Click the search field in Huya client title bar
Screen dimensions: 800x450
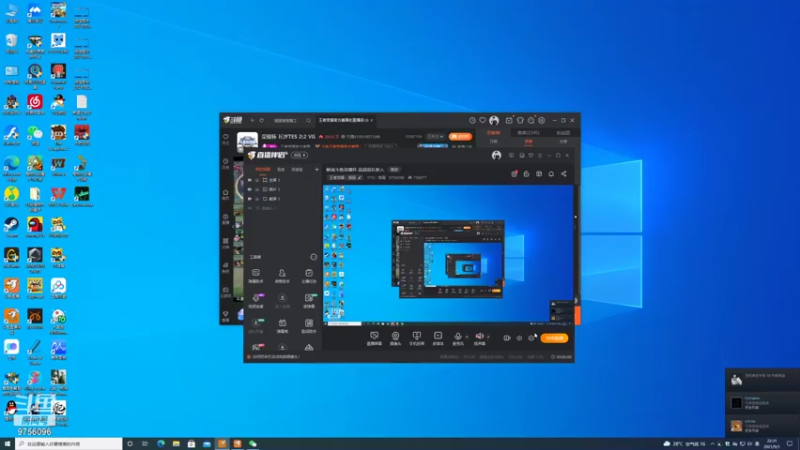coord(292,120)
